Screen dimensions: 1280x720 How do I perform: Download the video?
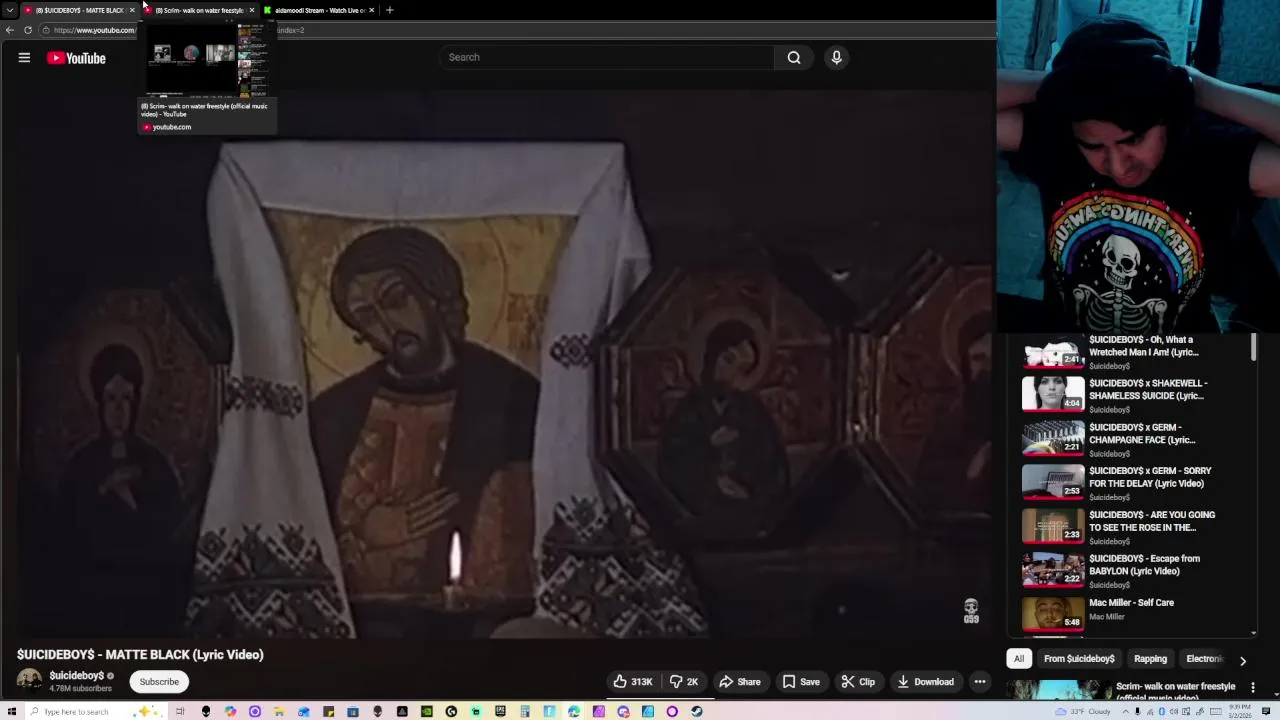(x=925, y=682)
